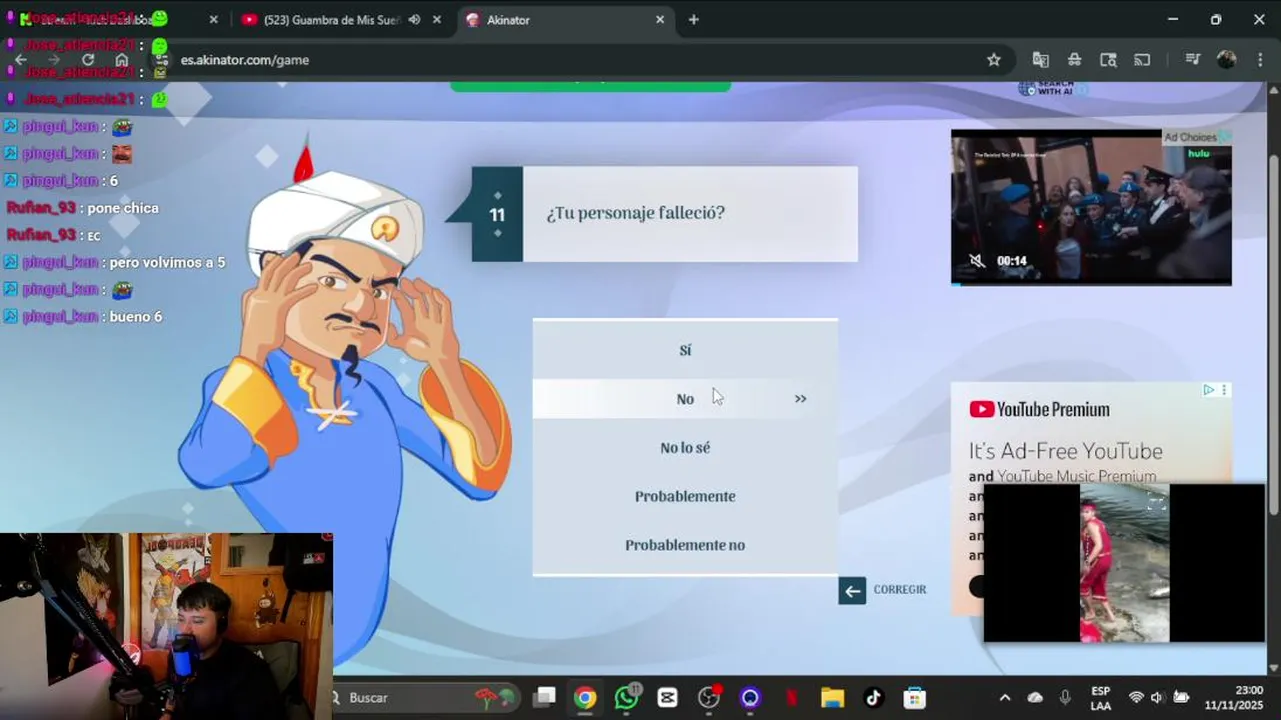Click the incognito-style extension icon
1281x720 pixels.
click(1074, 60)
